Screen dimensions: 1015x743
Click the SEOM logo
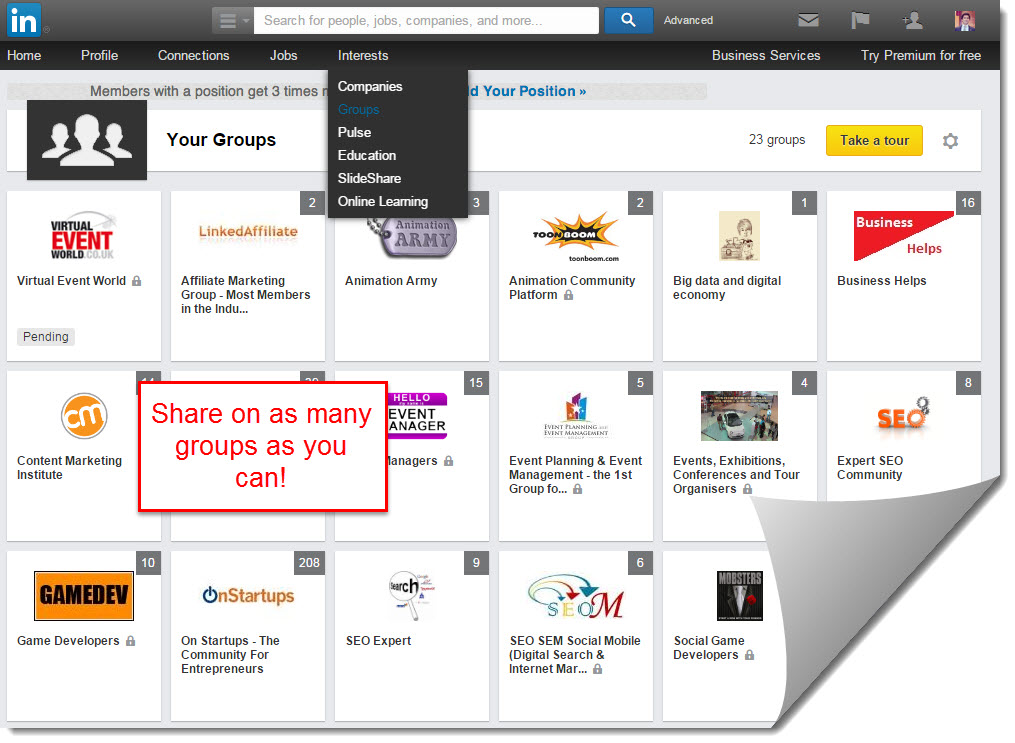tap(575, 596)
